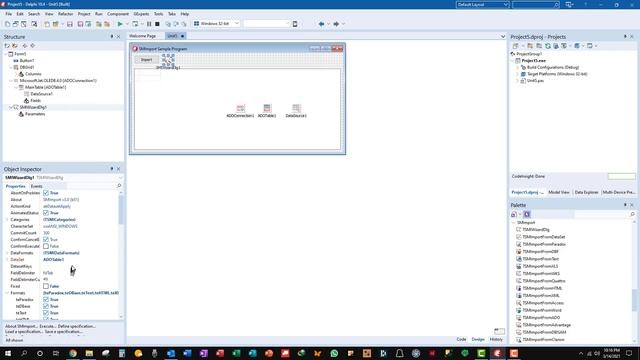Expand the Columns node in Structure
This screenshot has width=640, height=360.
pos(16,74)
